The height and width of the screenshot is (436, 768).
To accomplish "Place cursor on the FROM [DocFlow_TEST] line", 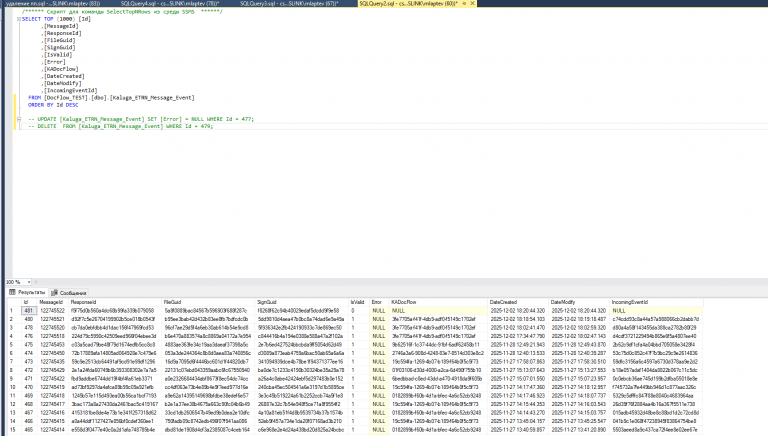I will (111, 98).
